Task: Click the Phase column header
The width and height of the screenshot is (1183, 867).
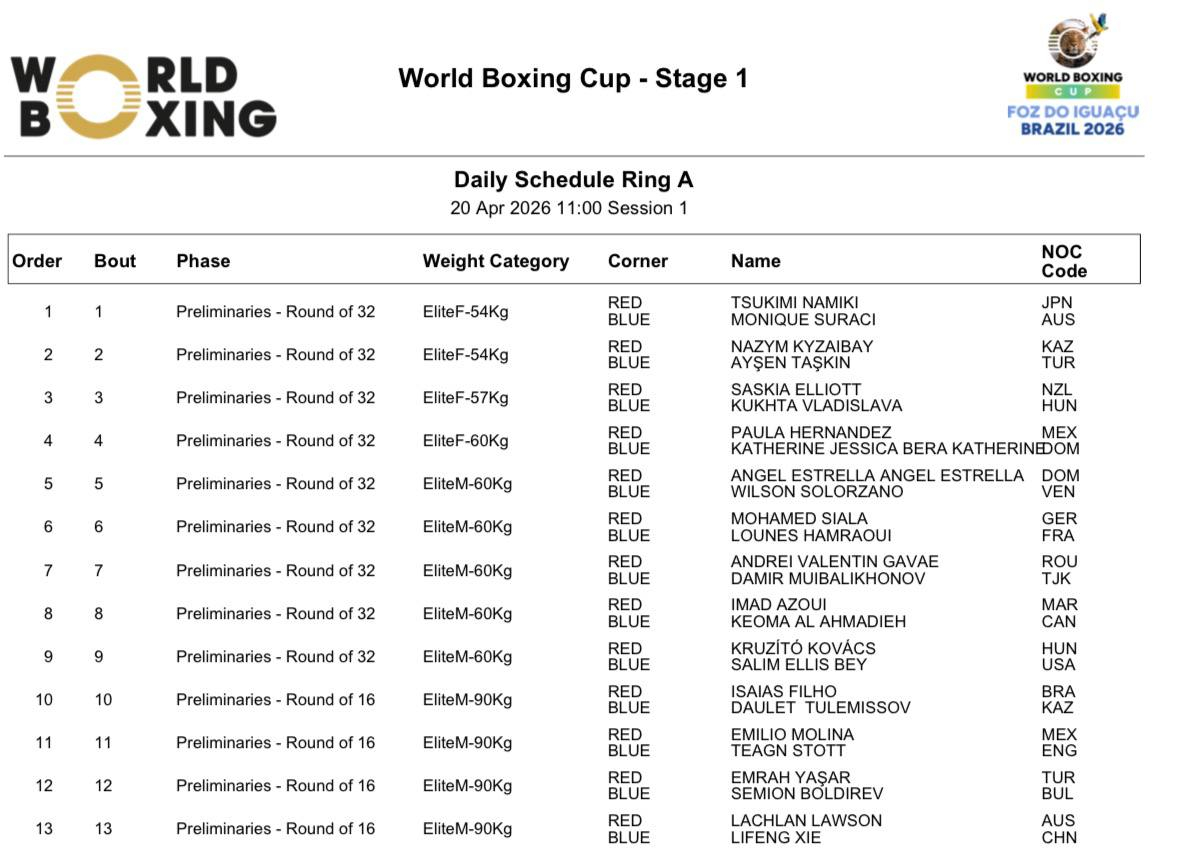Action: [x=203, y=261]
